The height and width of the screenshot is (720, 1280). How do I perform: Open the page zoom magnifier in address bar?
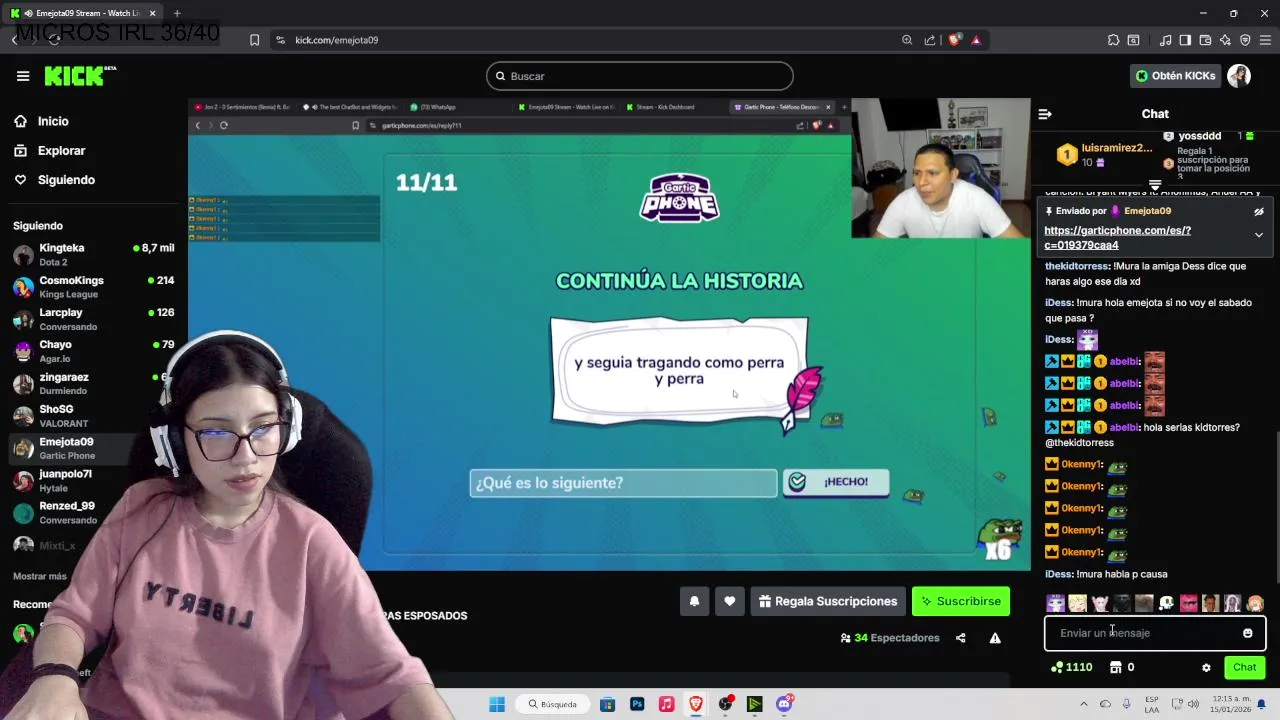coord(907,40)
